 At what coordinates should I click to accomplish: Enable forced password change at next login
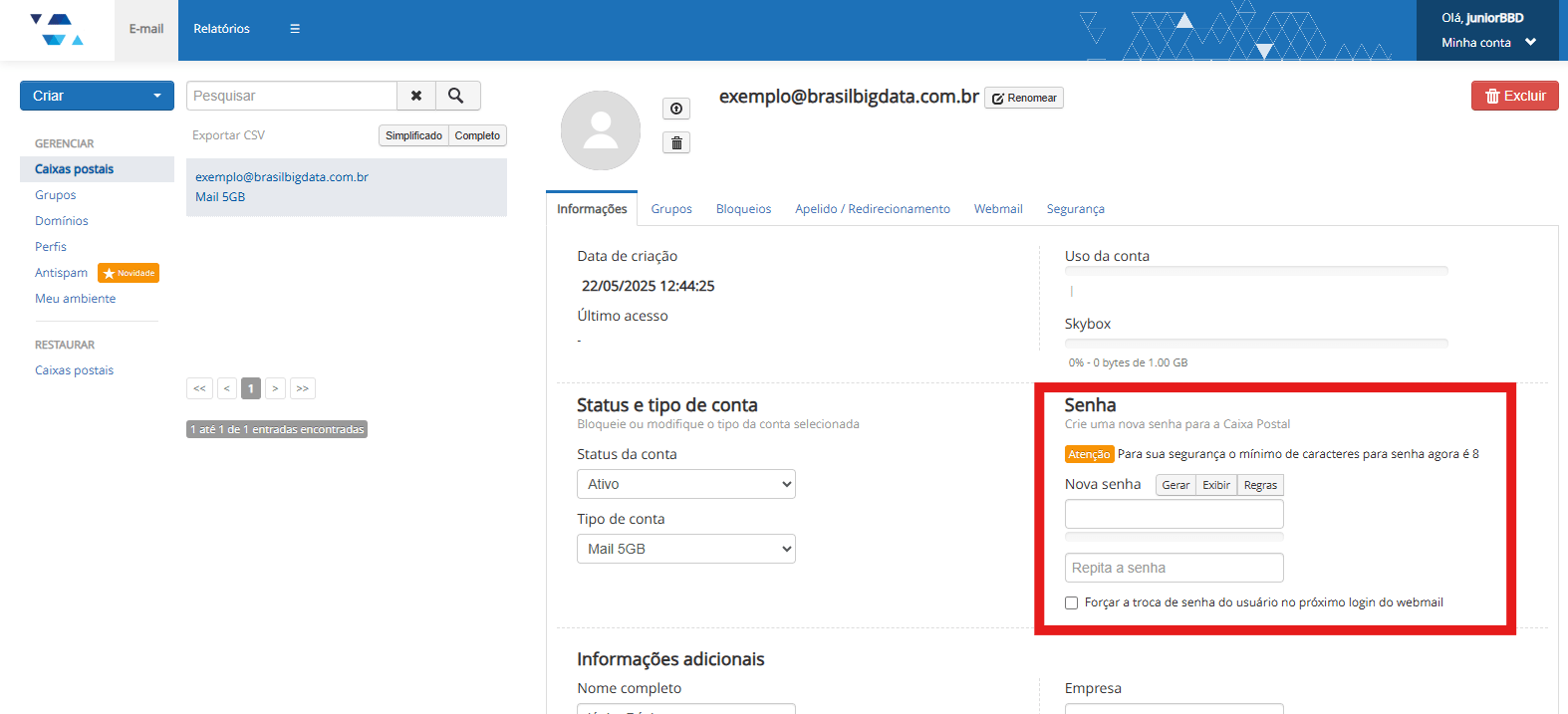click(1072, 602)
